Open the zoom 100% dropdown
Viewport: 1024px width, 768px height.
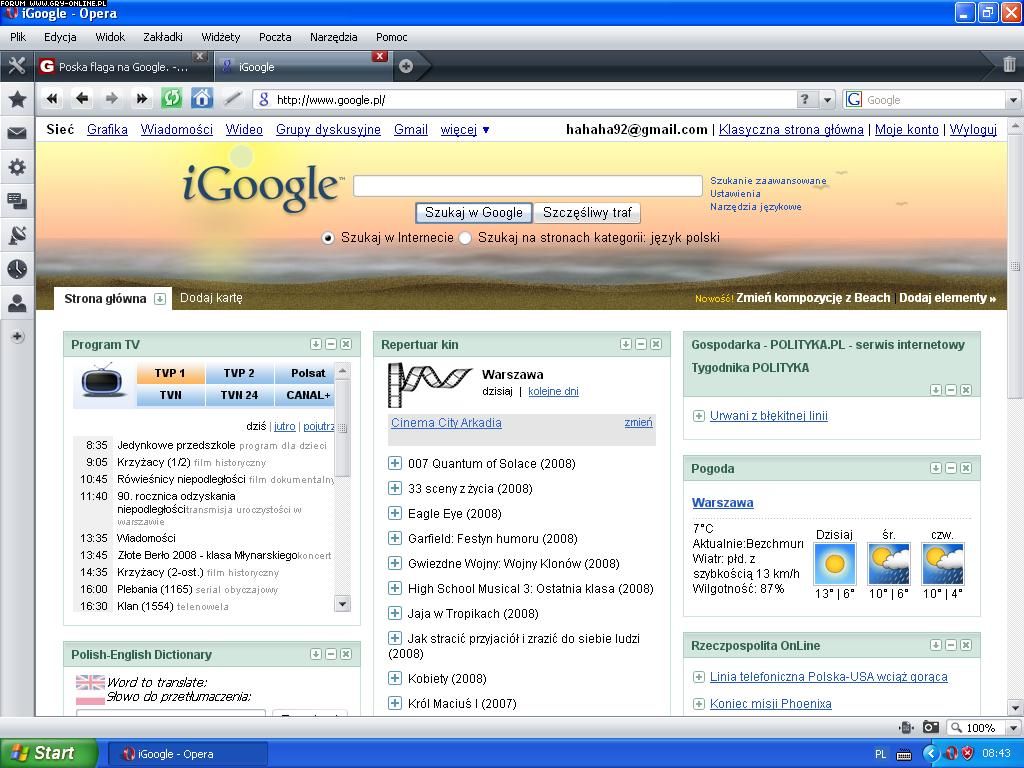pyautogui.click(x=1014, y=728)
